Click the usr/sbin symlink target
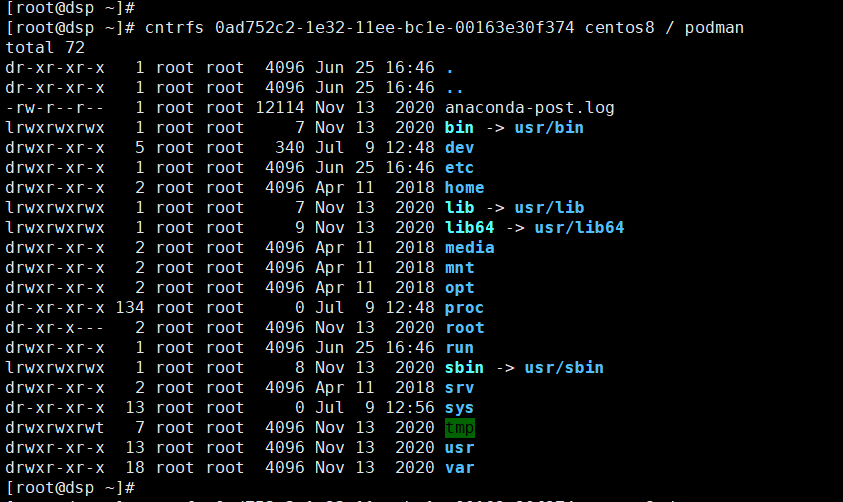The height and width of the screenshot is (502, 843). (x=564, y=368)
